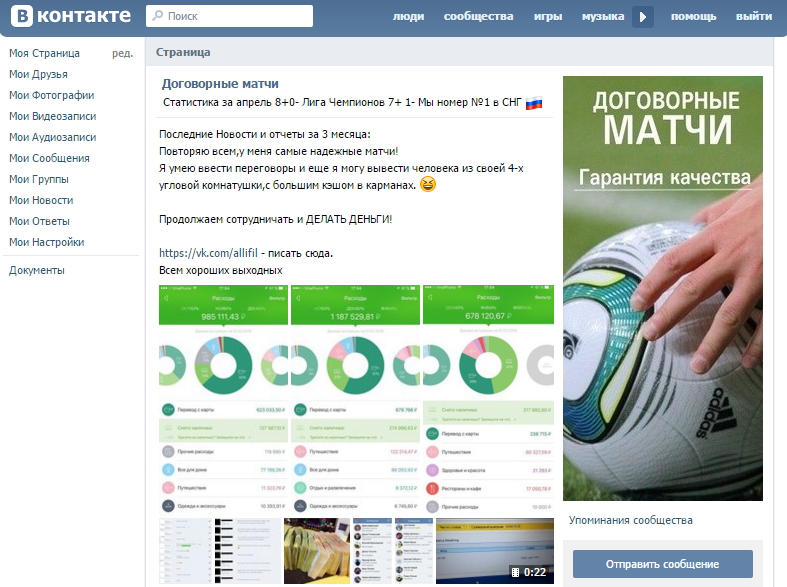Click Упоминания сообщества
Viewport: 787px width, 587px height.
(630, 520)
